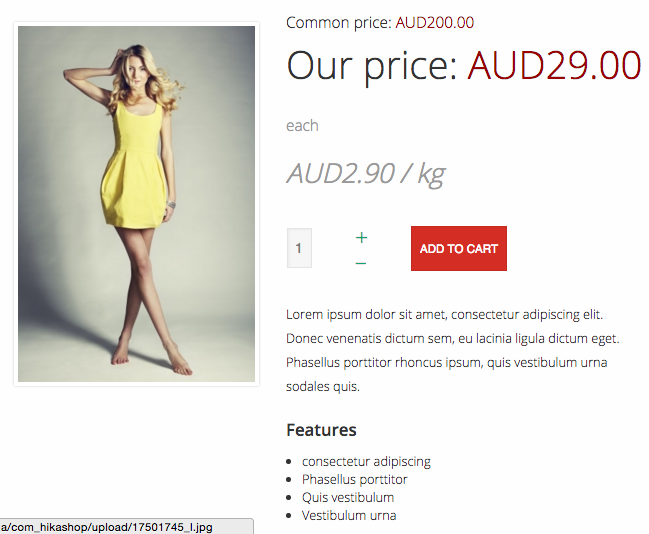Click the red ADD TO CART button

point(459,248)
